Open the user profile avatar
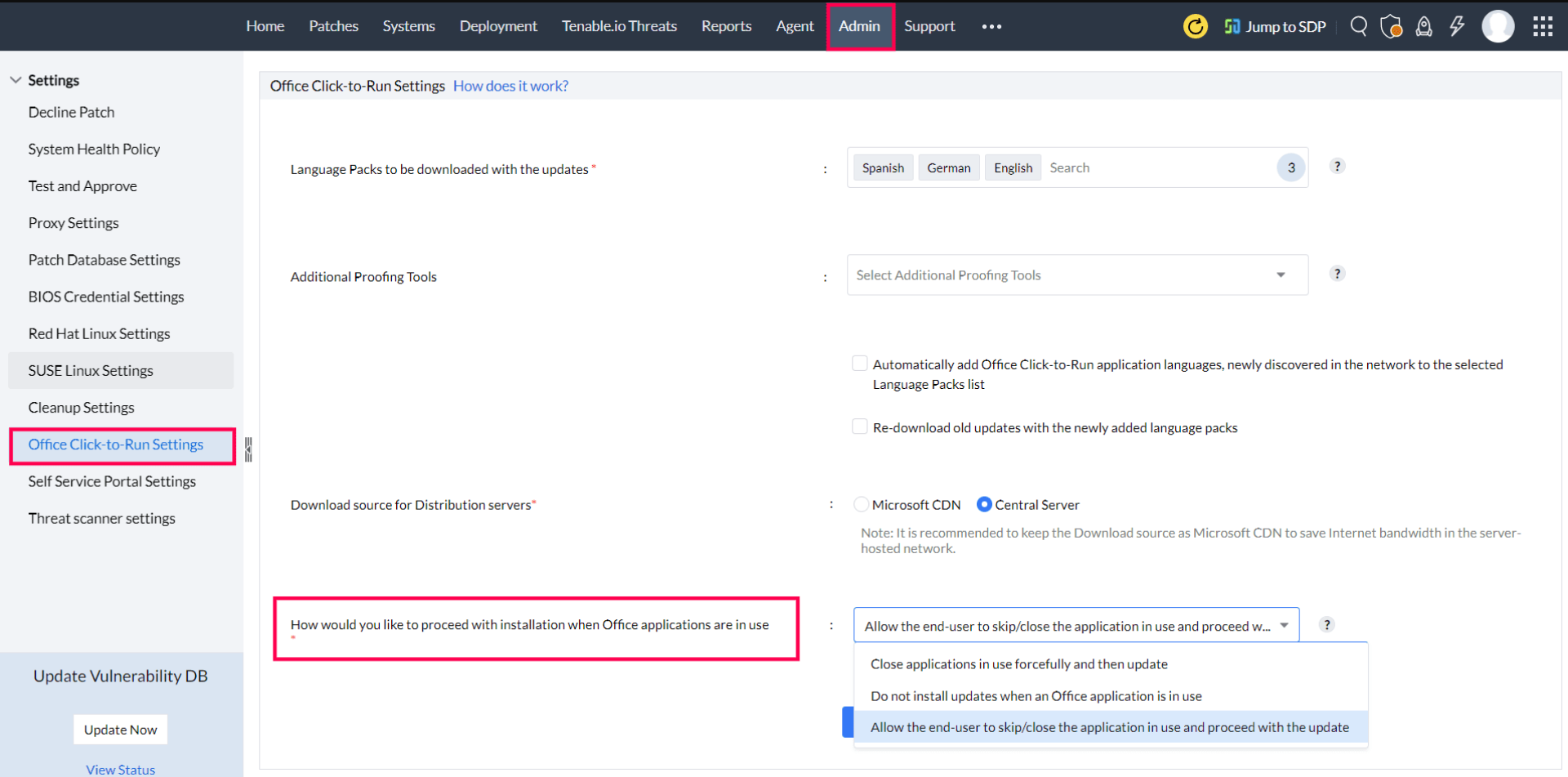The image size is (1568, 777). (x=1498, y=26)
